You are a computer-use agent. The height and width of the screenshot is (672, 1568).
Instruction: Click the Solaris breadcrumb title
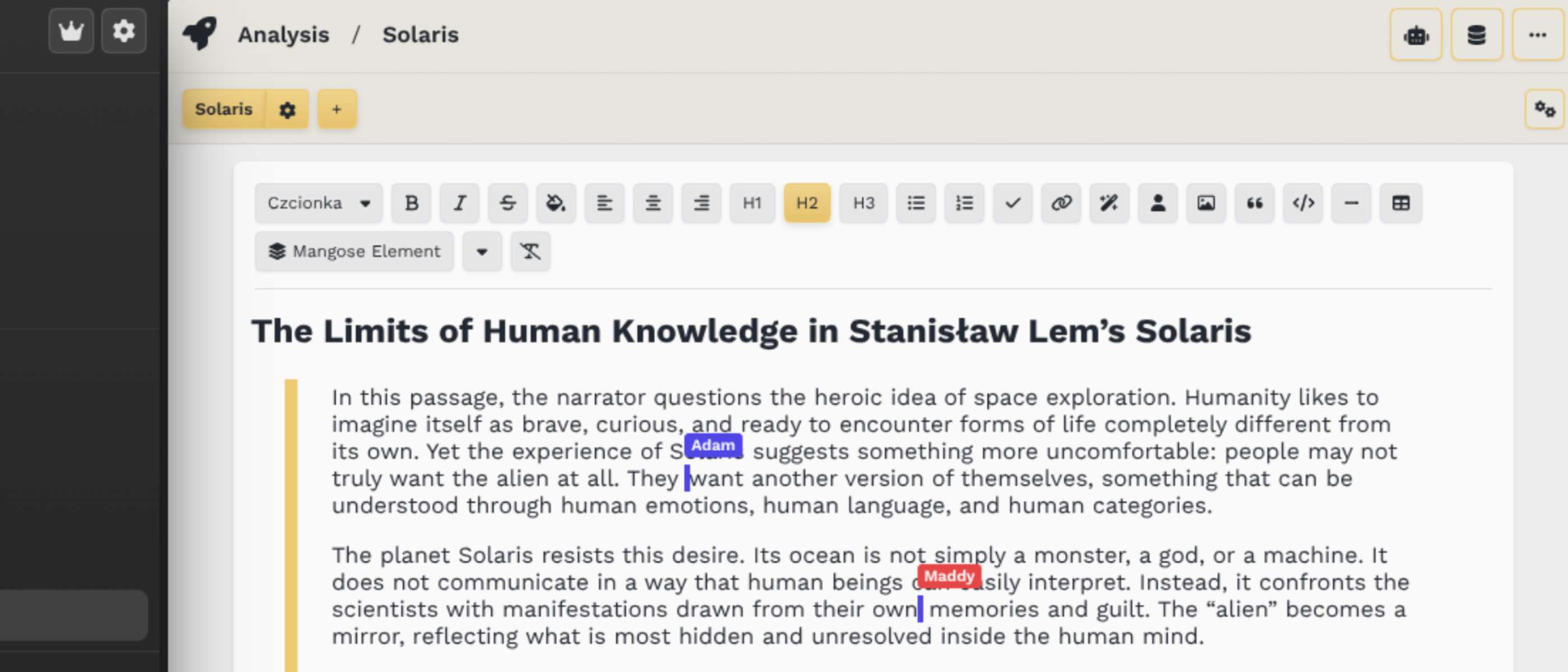point(420,35)
